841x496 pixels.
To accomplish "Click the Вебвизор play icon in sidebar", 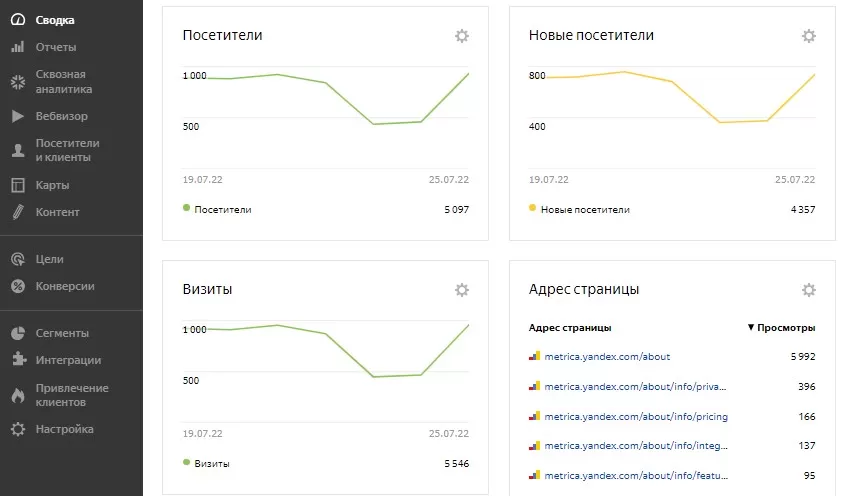I will point(17,116).
